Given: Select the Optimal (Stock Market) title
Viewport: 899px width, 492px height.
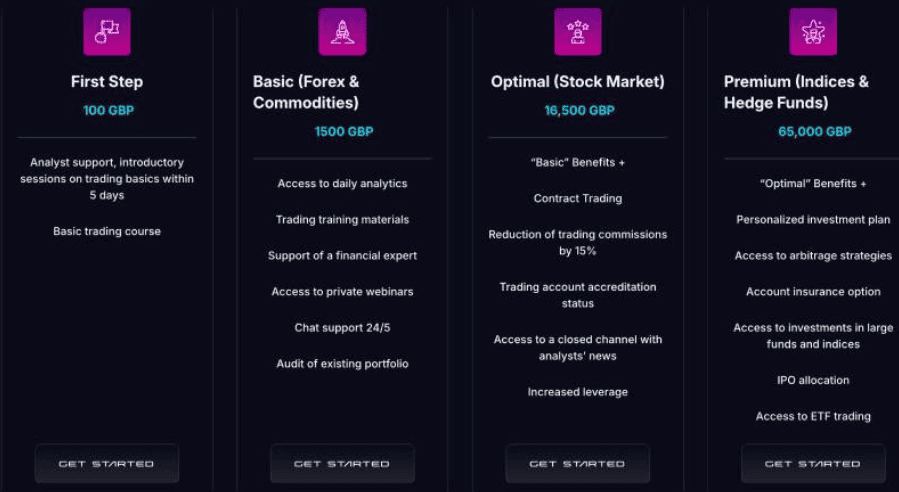Looking at the screenshot, I should 578,82.
